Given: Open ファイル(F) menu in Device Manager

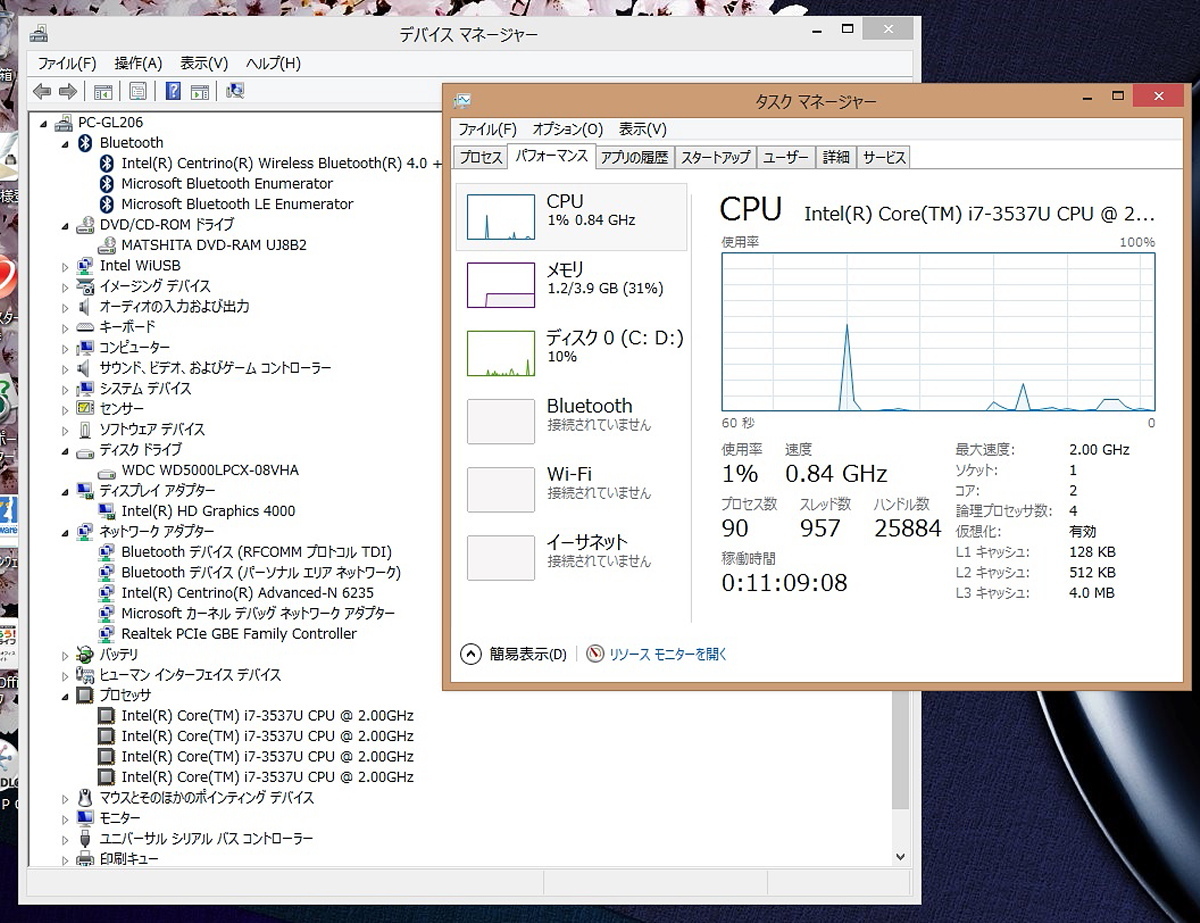Looking at the screenshot, I should click(x=66, y=63).
